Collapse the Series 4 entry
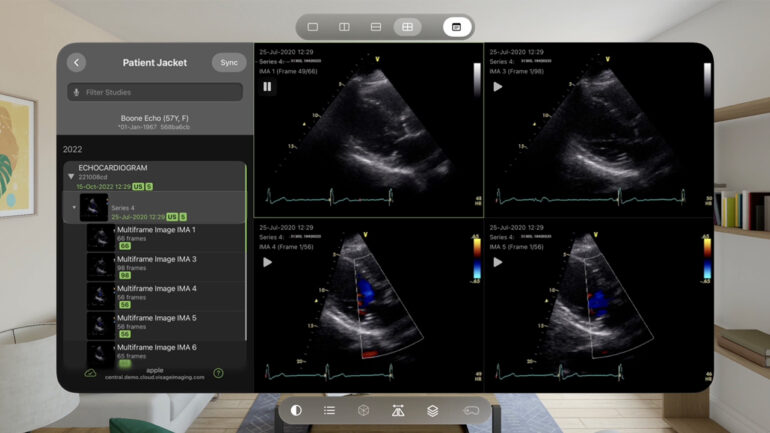The image size is (770, 433). [x=74, y=208]
